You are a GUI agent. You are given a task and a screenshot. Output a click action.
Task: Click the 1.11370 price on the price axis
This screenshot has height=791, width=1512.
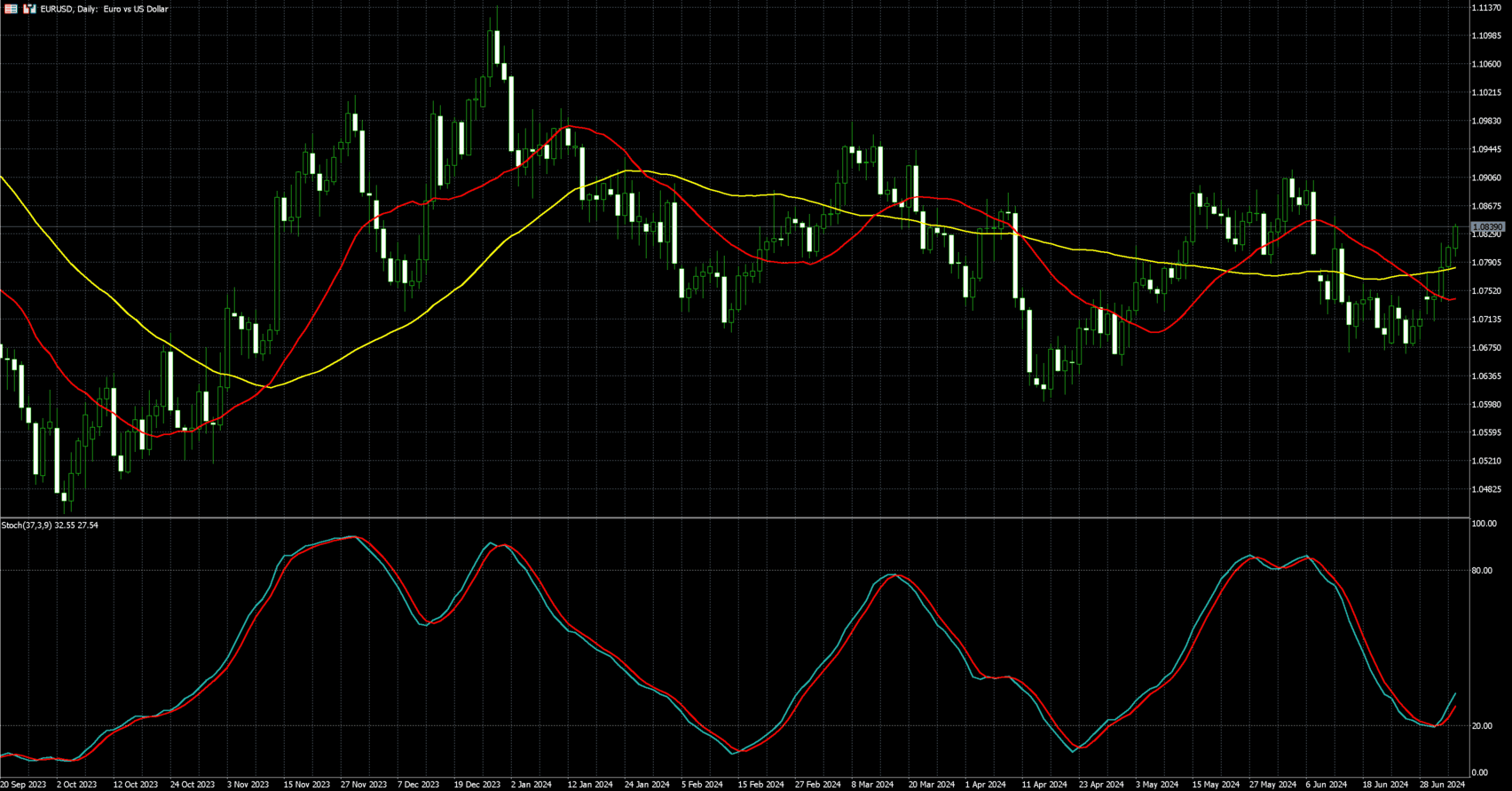1486,8
